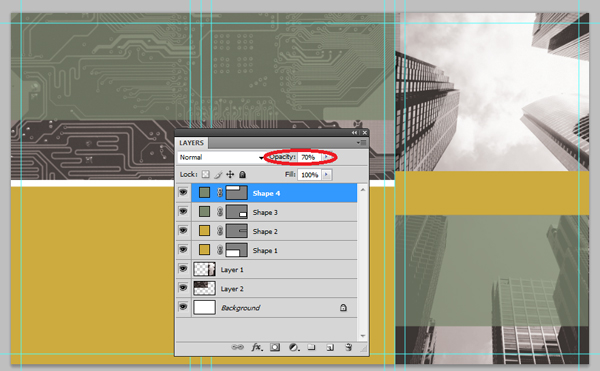Viewport: 600px width, 371px height.
Task: Click the Shape 4 layer name
Action: point(266,193)
